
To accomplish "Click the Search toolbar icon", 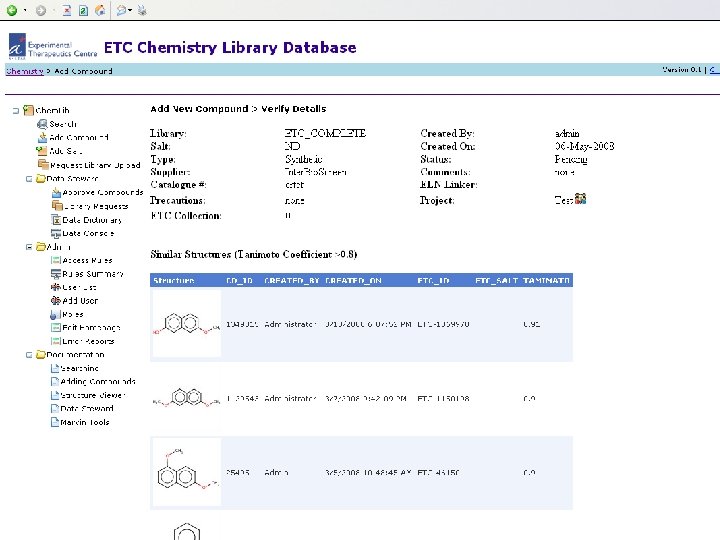I will tap(121, 10).
